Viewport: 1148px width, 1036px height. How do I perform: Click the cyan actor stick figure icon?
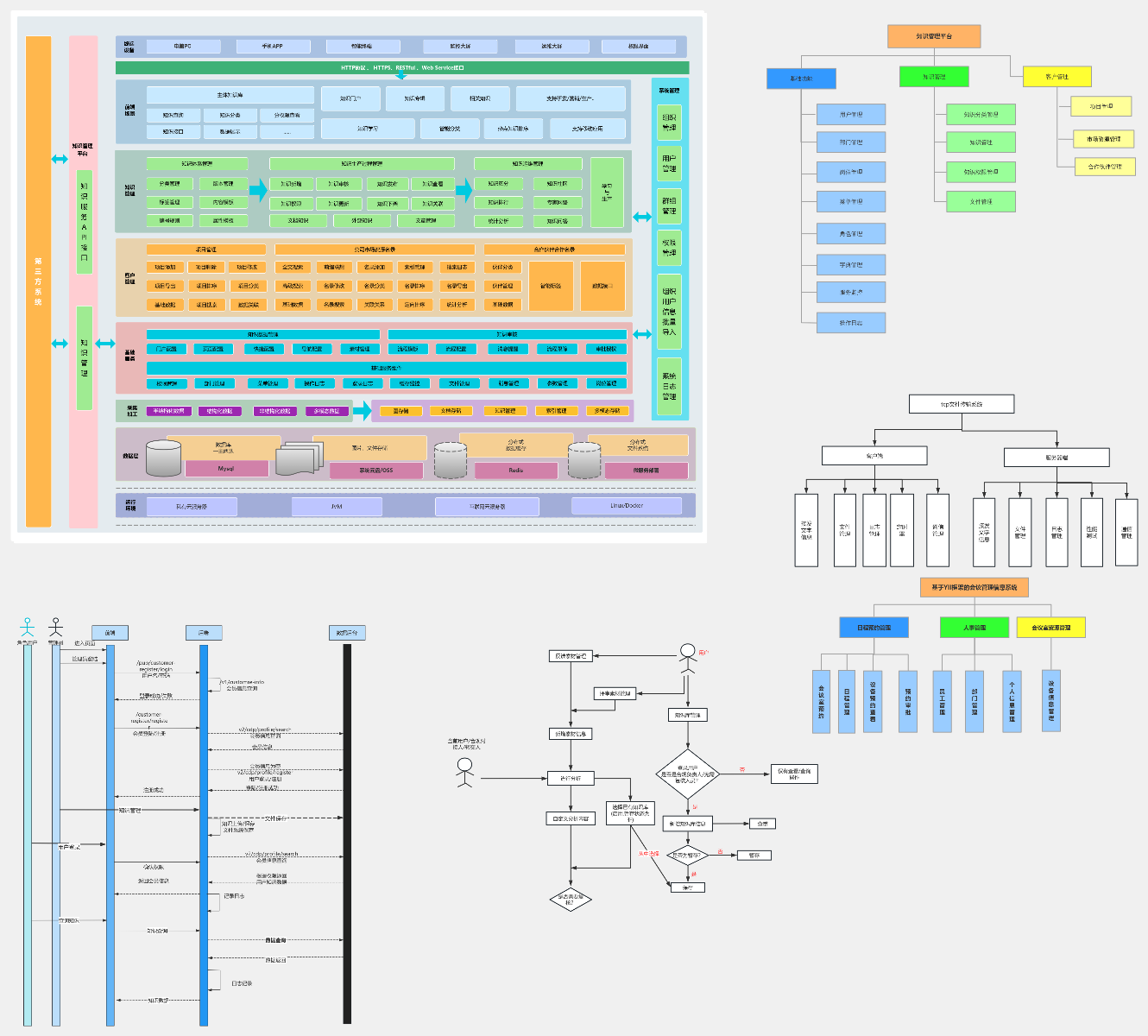[28, 627]
